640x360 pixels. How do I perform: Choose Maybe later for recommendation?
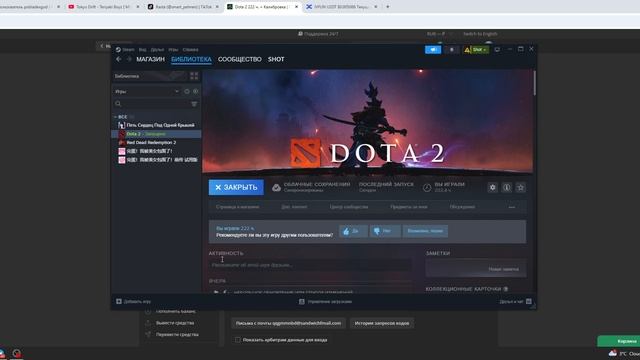[x=425, y=231]
